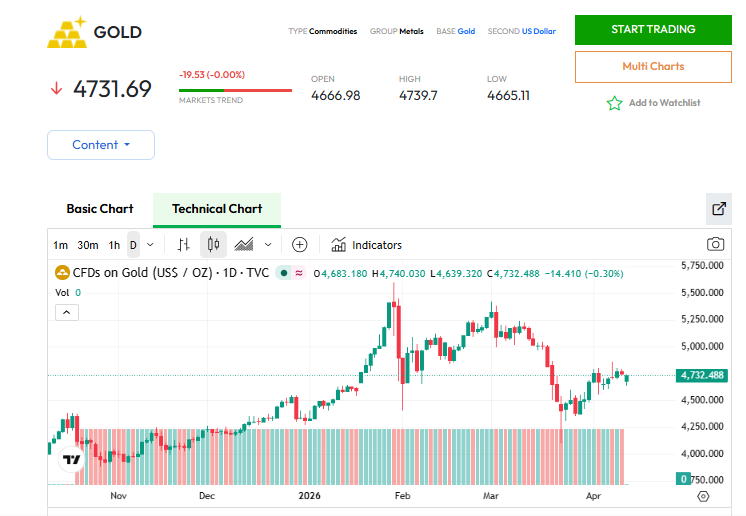
Task: Open chart settings gear near time axis
Action: (702, 496)
